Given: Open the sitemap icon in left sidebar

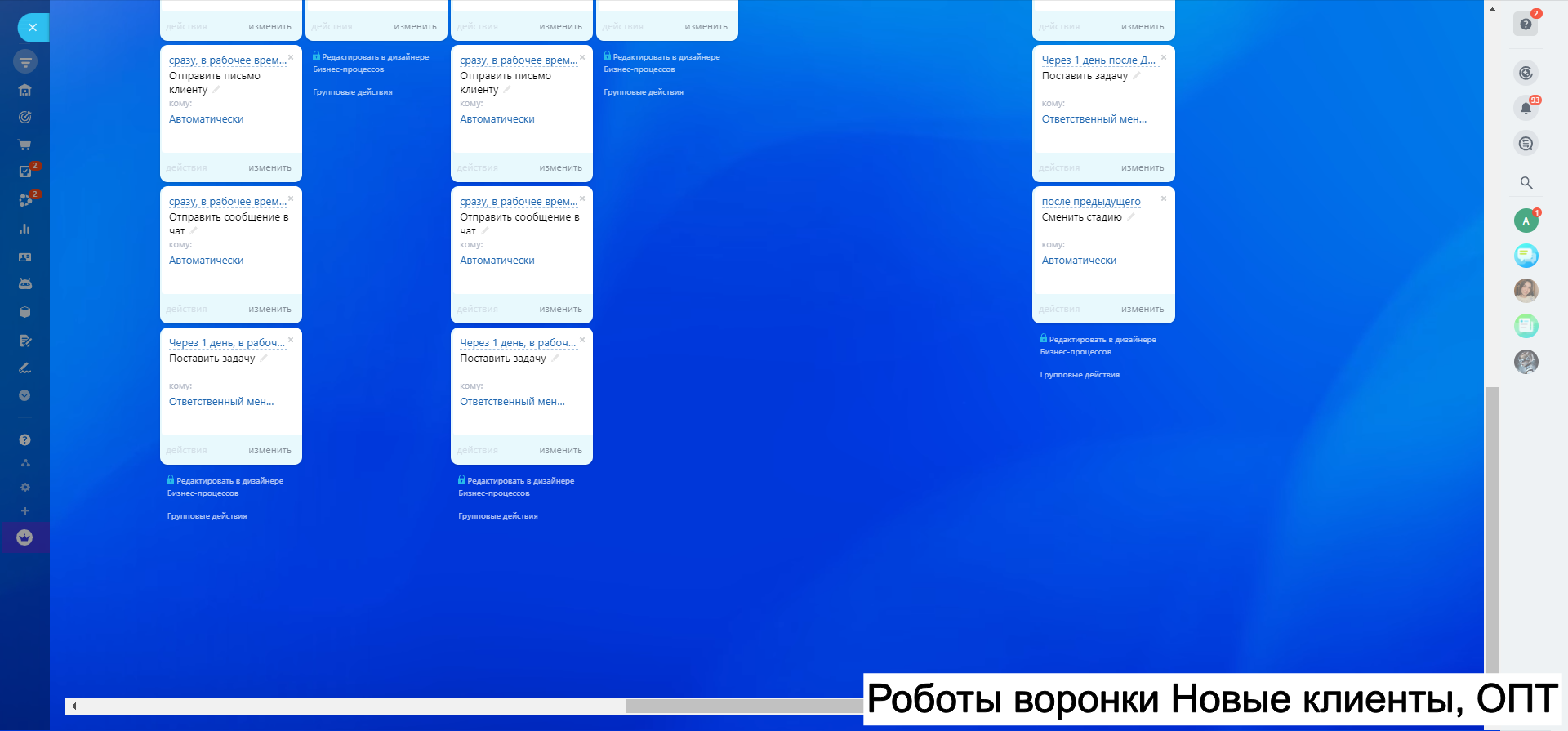Looking at the screenshot, I should click(x=25, y=463).
